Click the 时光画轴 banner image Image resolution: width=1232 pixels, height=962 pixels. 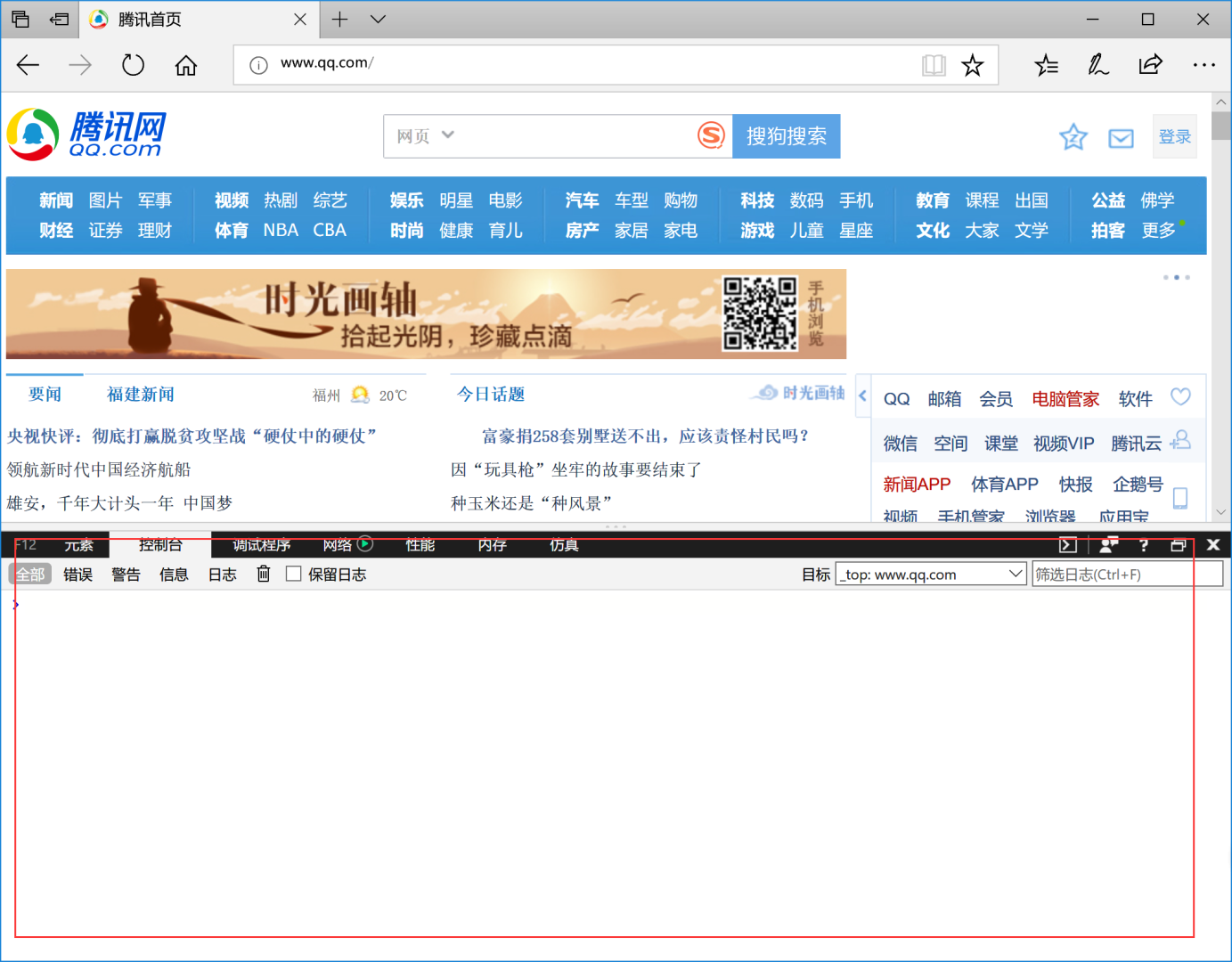pos(426,314)
